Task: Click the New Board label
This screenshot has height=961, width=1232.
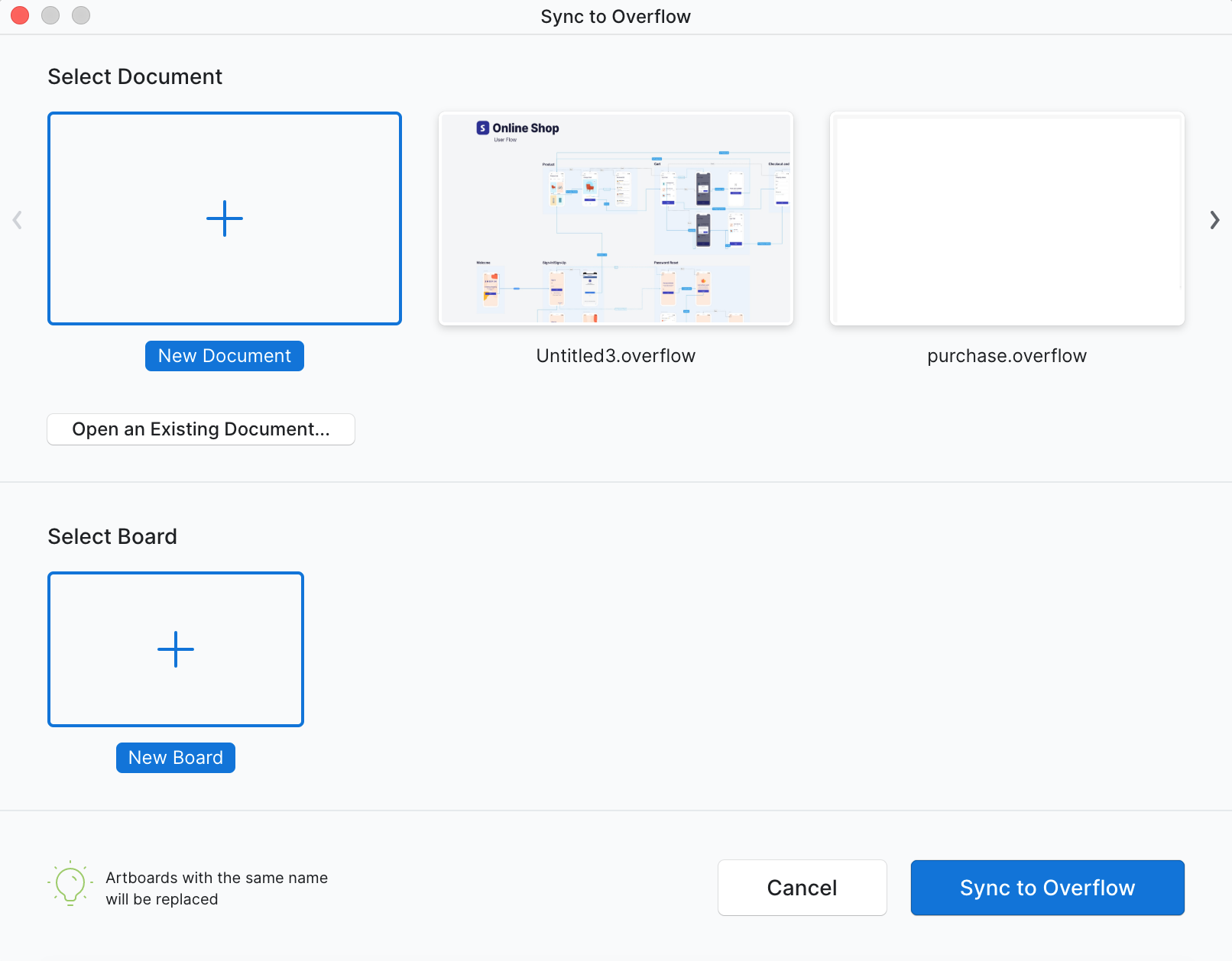Action: [176, 758]
